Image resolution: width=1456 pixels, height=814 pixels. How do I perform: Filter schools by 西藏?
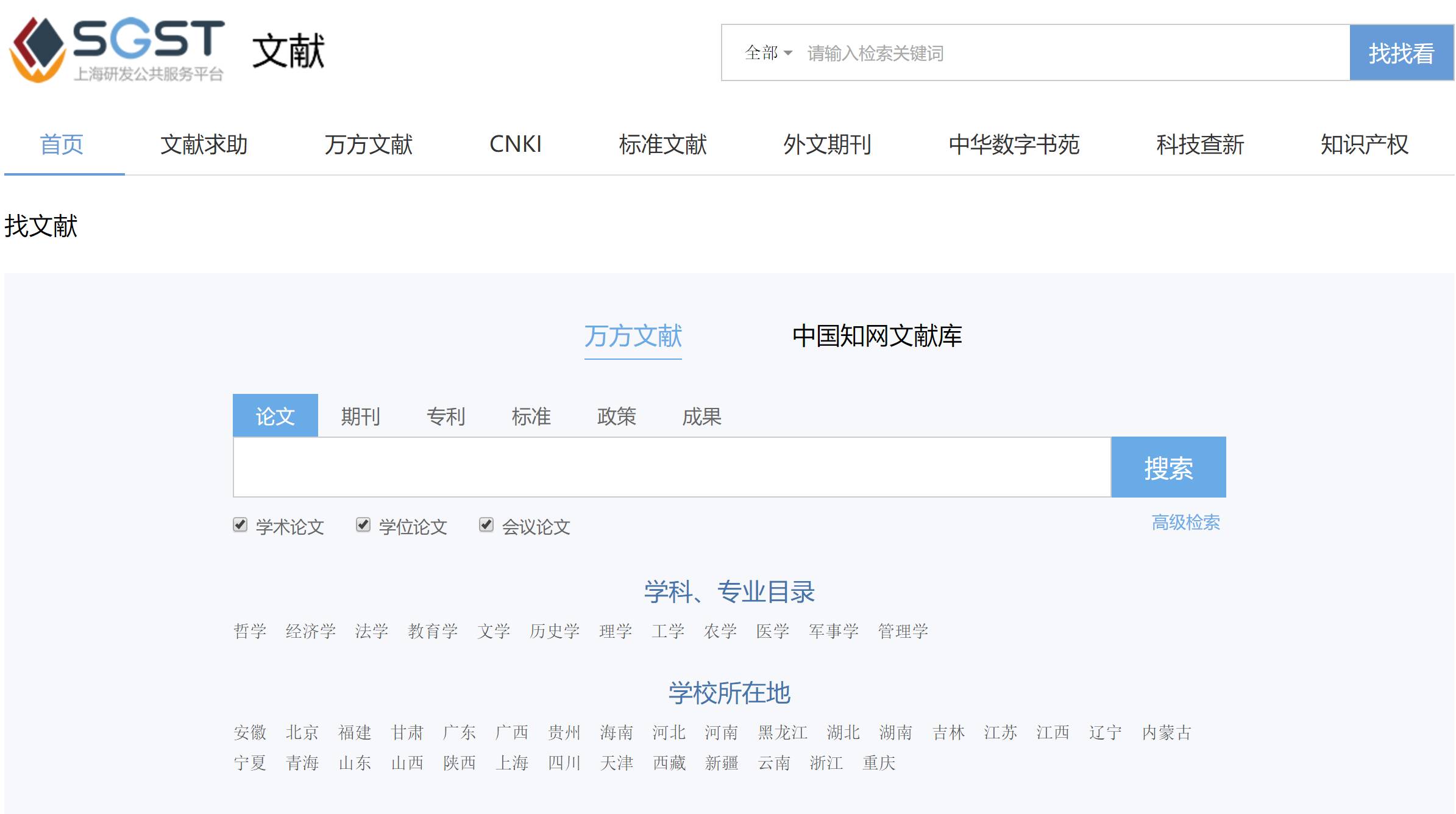pyautogui.click(x=669, y=763)
